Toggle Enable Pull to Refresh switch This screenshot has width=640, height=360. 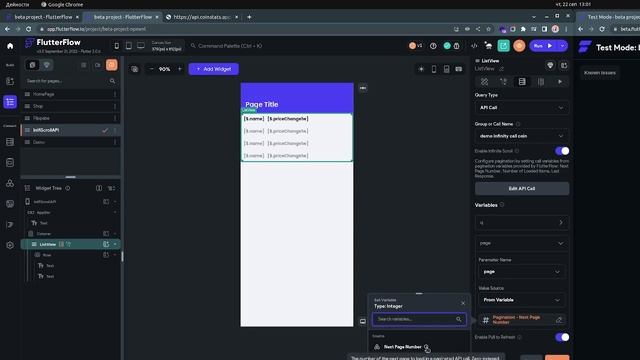click(x=562, y=337)
